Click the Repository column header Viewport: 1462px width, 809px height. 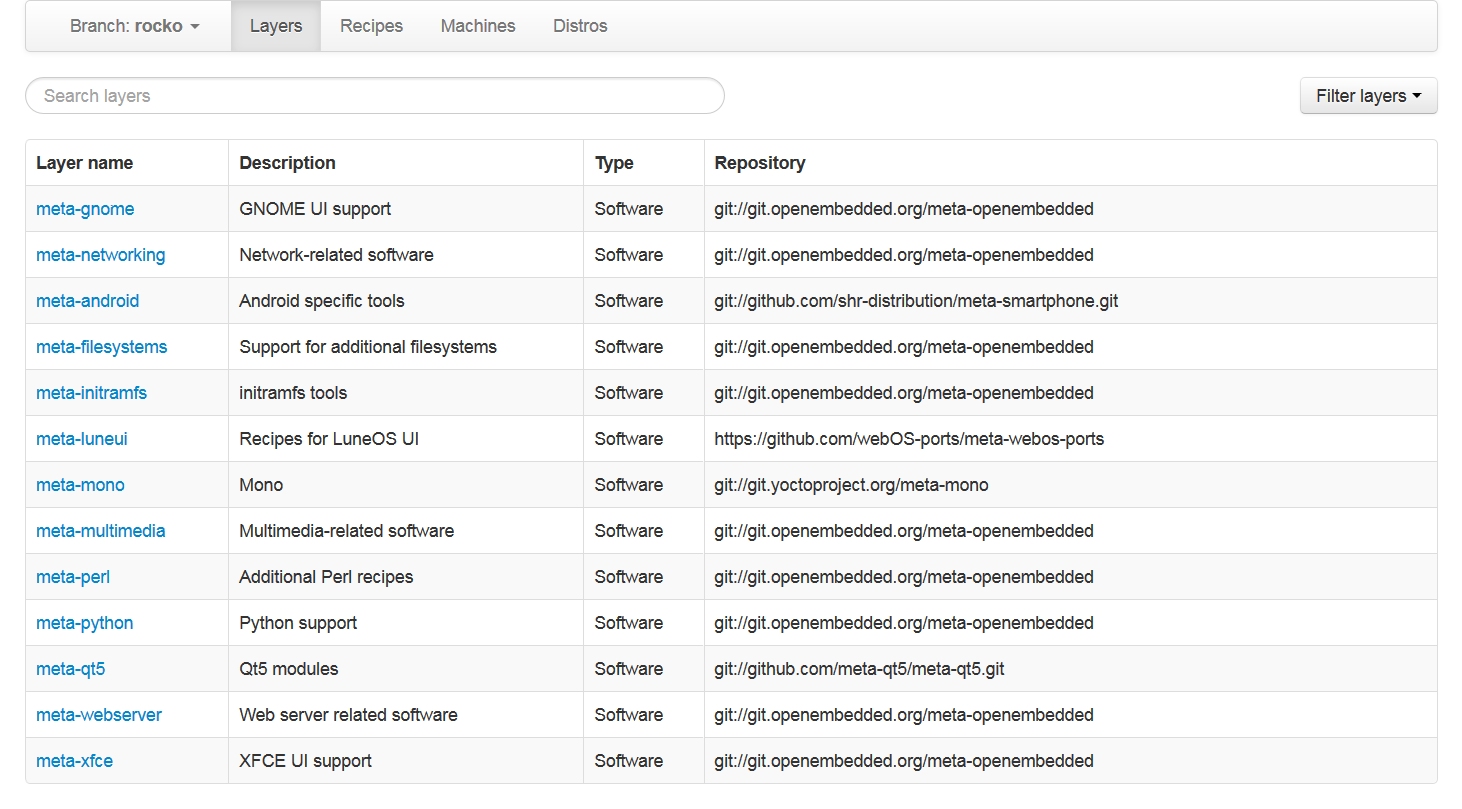click(760, 163)
